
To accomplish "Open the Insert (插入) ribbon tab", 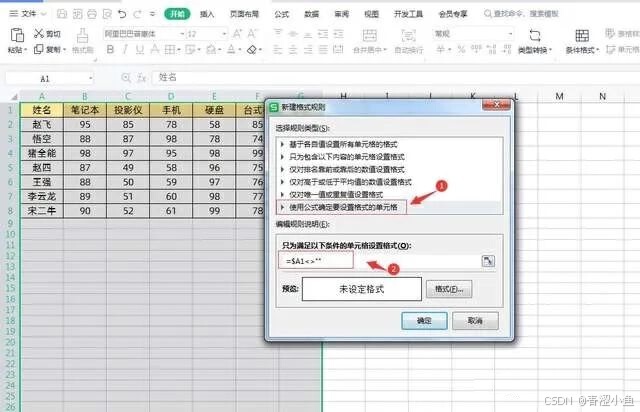I will pyautogui.click(x=207, y=14).
